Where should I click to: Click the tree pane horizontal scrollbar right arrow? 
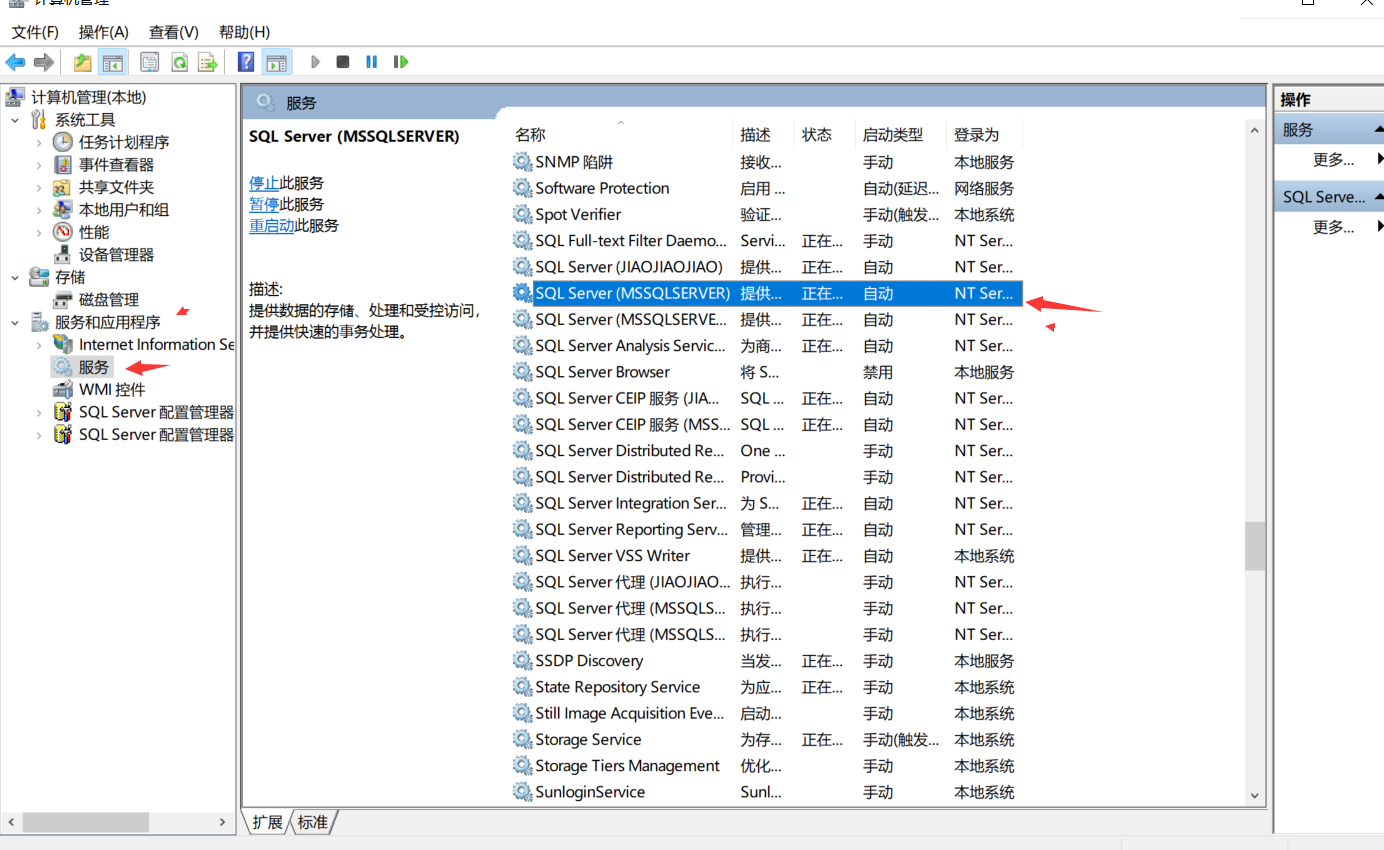click(x=223, y=822)
